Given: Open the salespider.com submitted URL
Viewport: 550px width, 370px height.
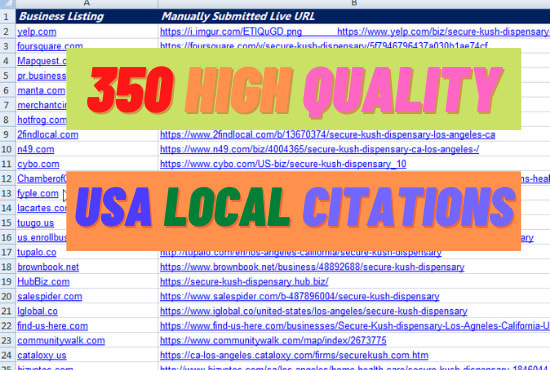Looking at the screenshot, I should coord(300,297).
